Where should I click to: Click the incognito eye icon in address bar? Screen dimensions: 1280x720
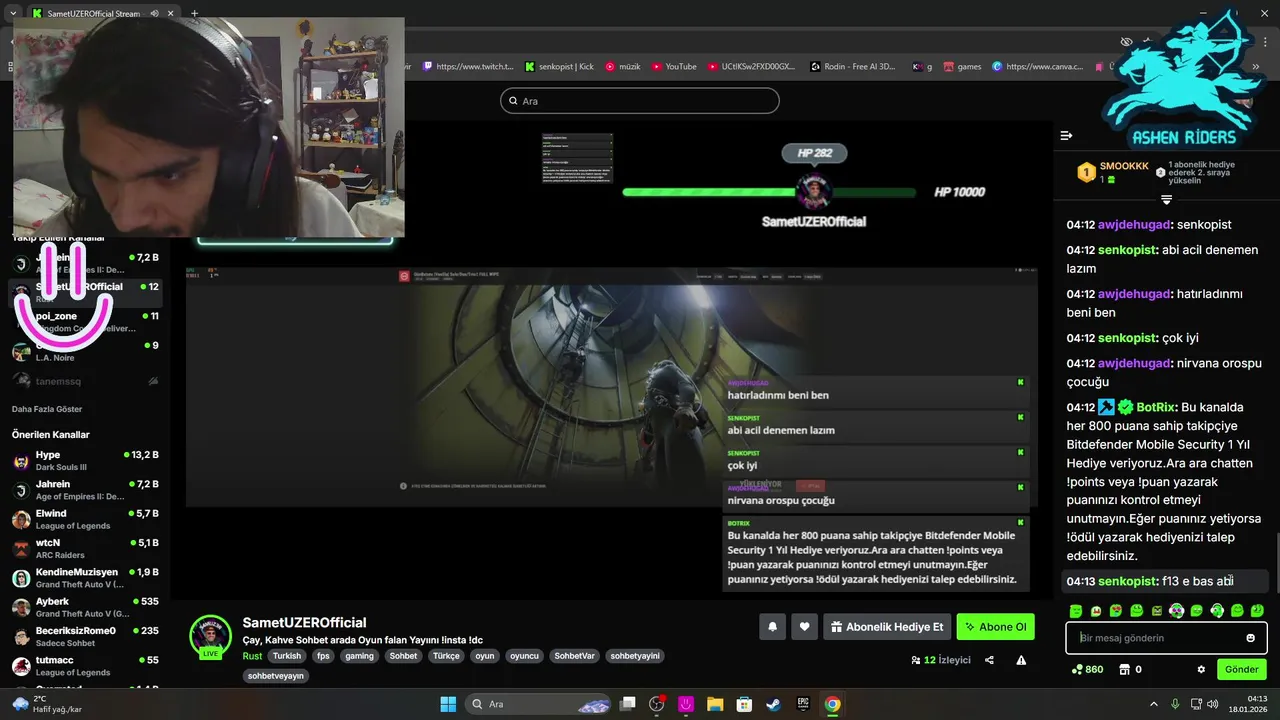(1127, 41)
